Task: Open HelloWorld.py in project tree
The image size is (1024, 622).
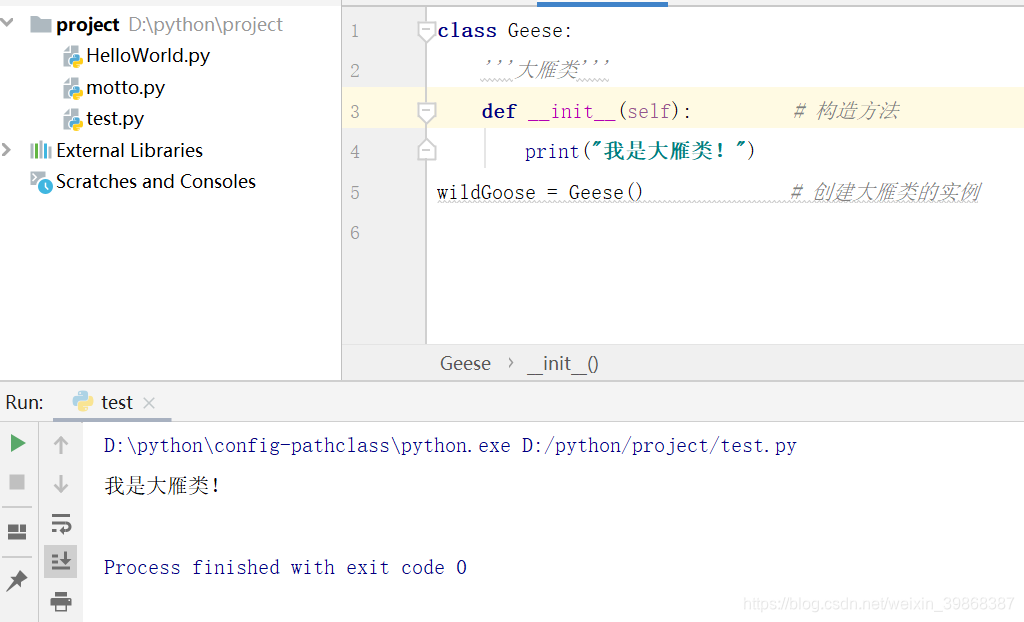Action: pyautogui.click(x=148, y=56)
